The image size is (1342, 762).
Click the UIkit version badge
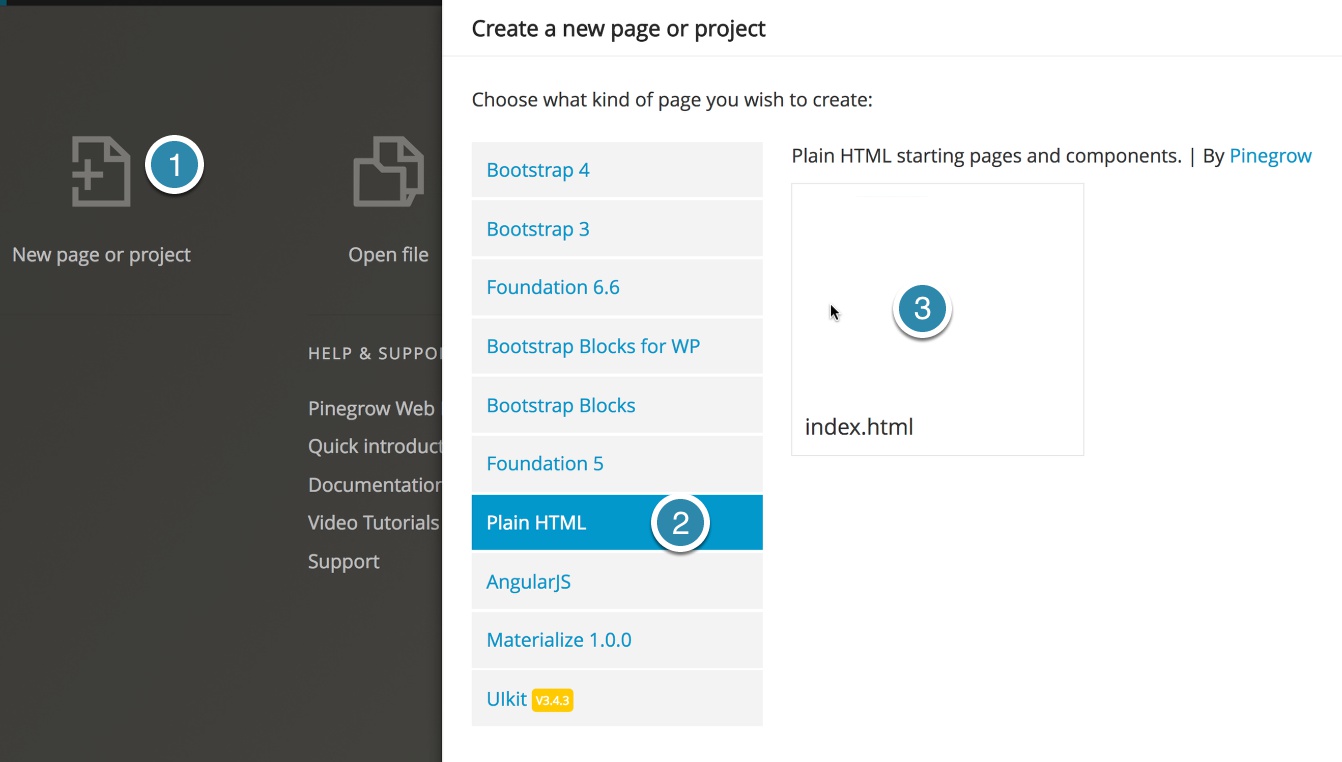pos(552,700)
